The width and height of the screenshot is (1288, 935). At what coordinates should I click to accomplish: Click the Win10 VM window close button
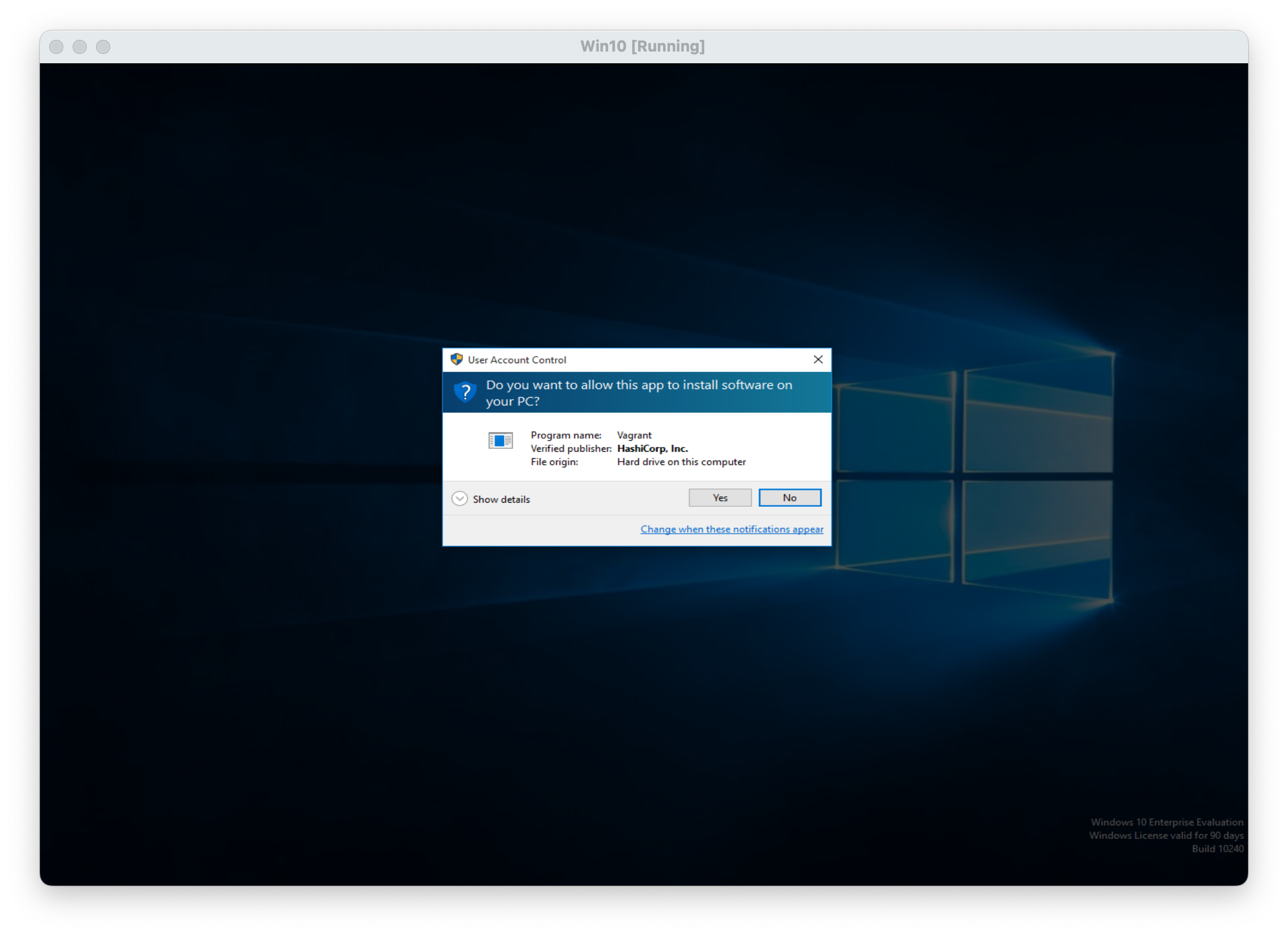(x=56, y=46)
